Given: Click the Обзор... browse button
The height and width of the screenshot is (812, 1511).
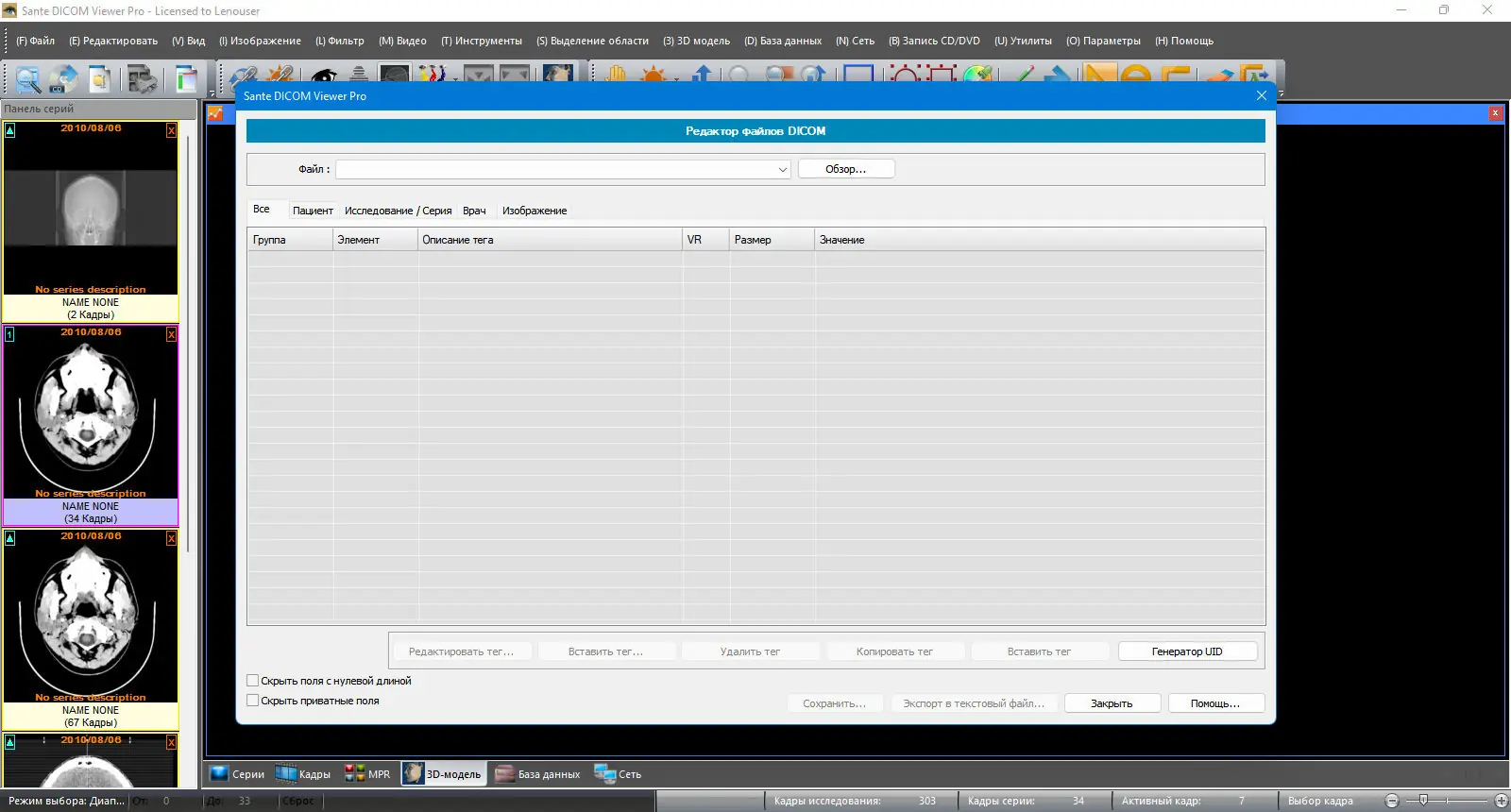Looking at the screenshot, I should coord(846,169).
